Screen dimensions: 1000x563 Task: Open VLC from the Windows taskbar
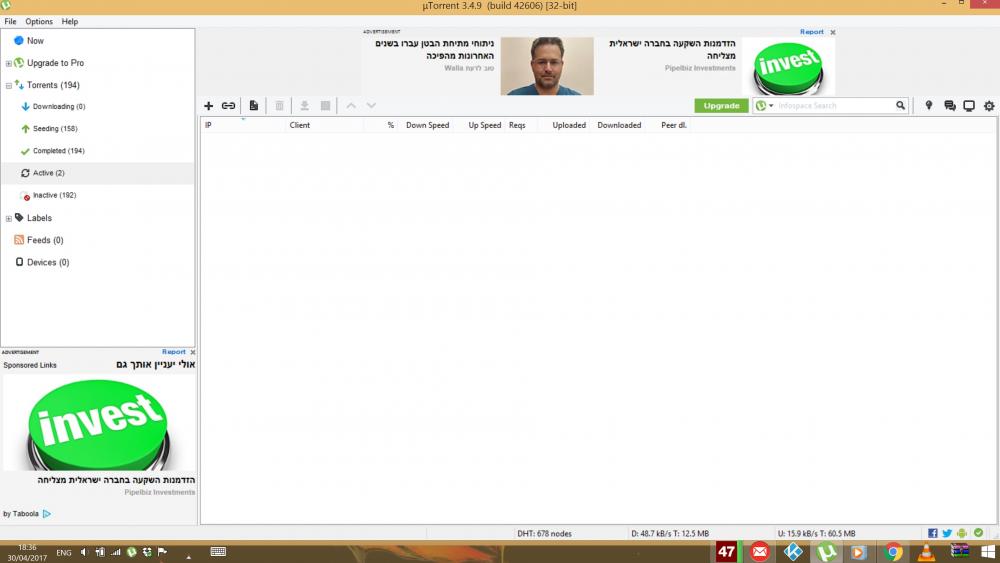[x=926, y=552]
